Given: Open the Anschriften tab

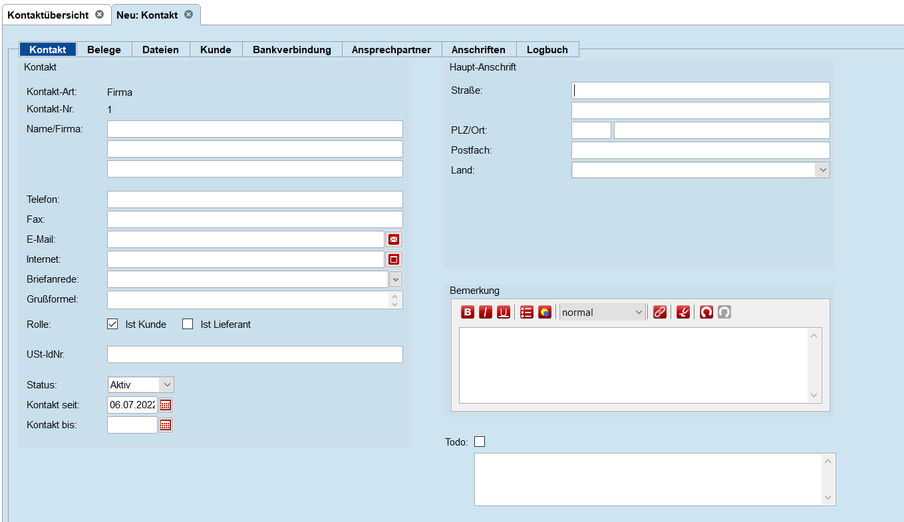Looking at the screenshot, I should (x=479, y=50).
